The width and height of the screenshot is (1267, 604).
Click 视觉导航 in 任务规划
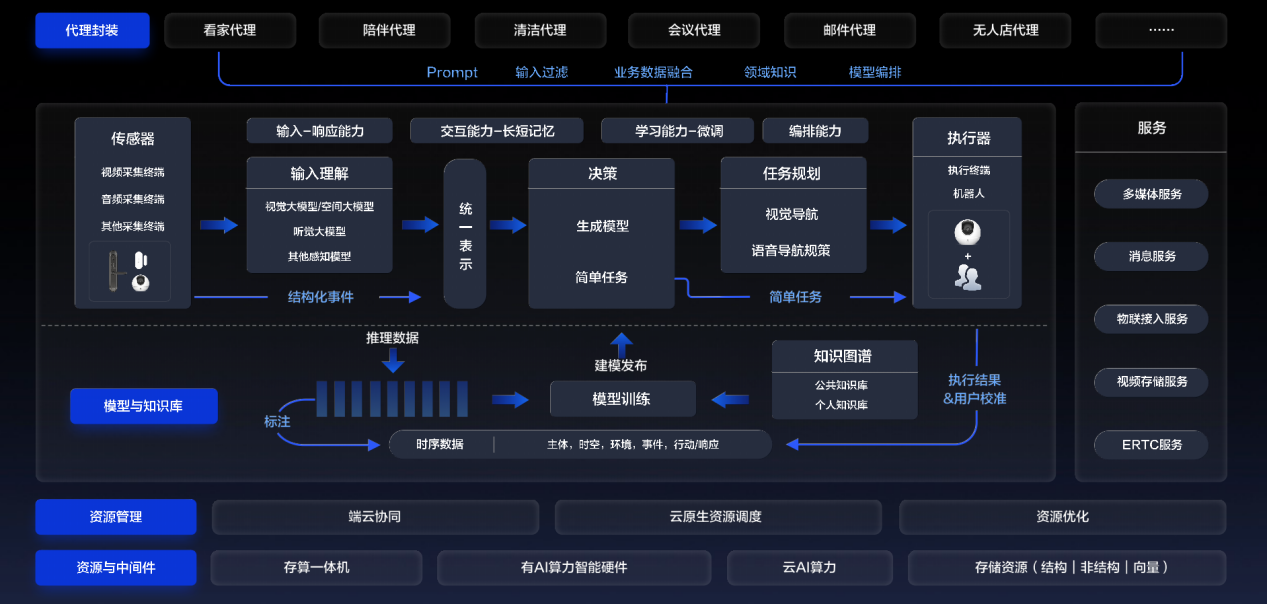[792, 214]
